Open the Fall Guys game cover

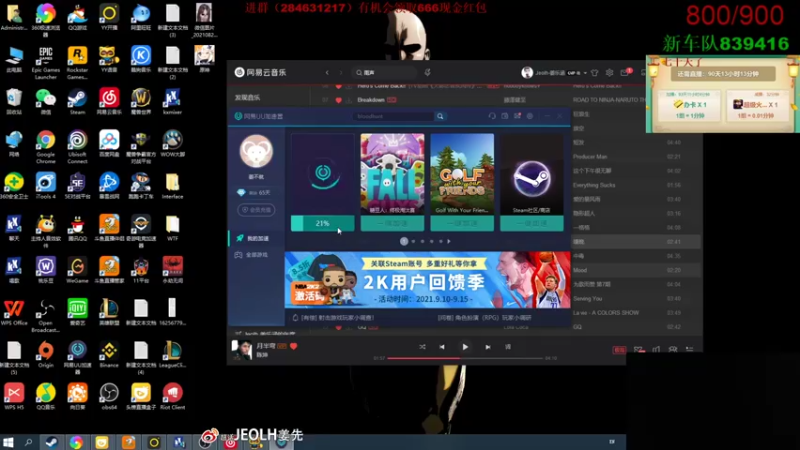(x=392, y=174)
